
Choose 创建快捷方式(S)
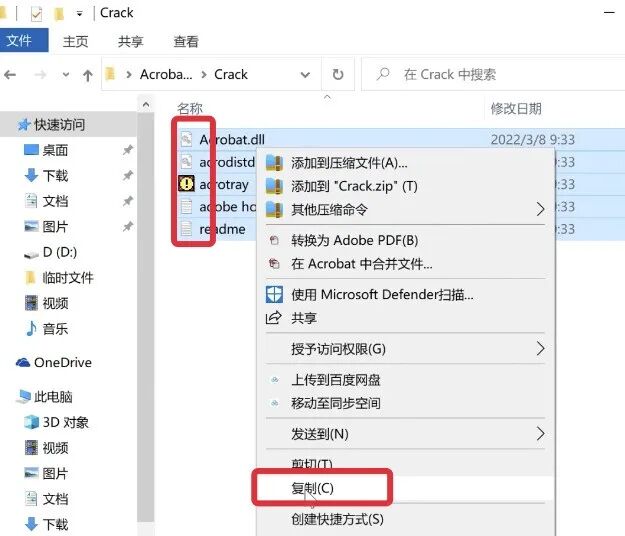(x=406, y=519)
